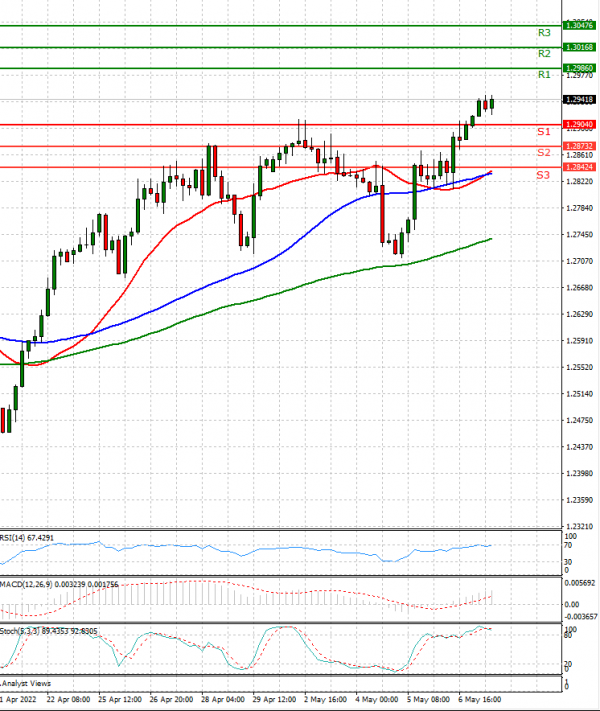The width and height of the screenshot is (600, 711).
Task: Click the 29 Apr 12:00 time label
Action: click(x=274, y=700)
